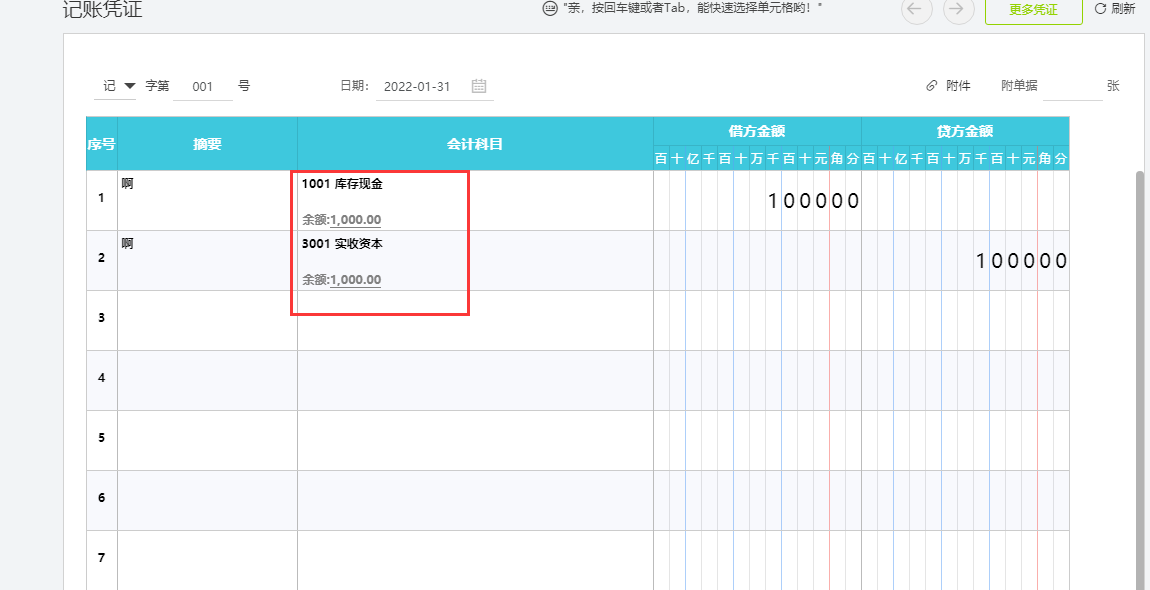
Task: Click the attachment paperclip icon
Action: point(932,86)
